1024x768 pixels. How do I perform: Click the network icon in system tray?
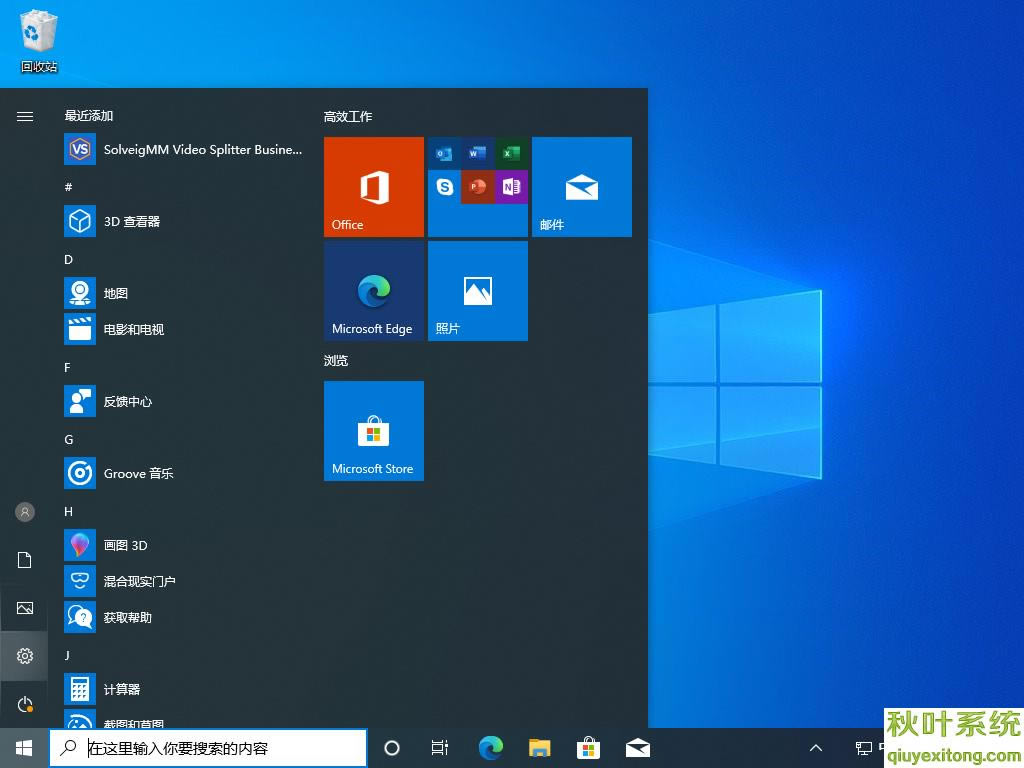pos(863,748)
